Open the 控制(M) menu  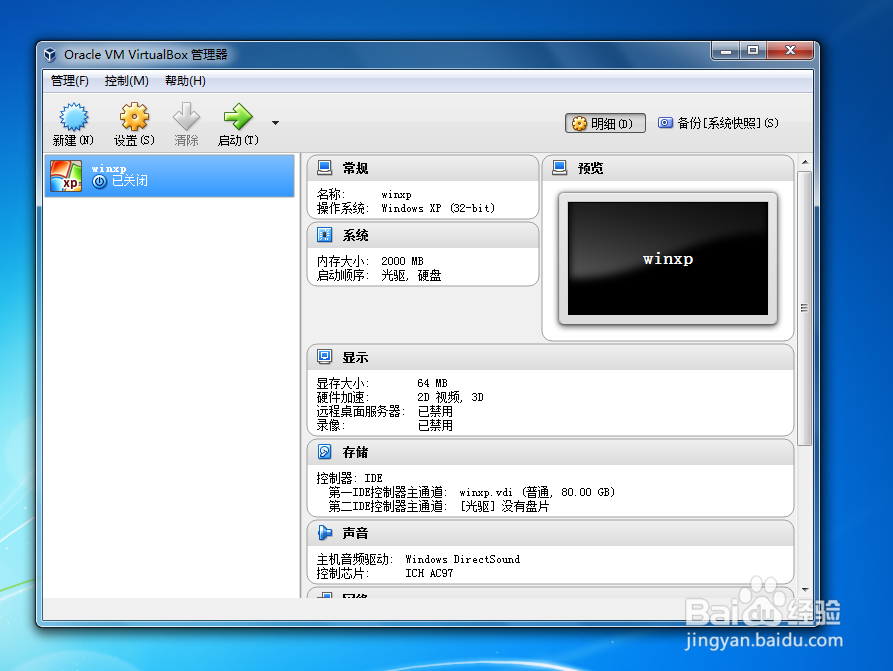click(x=126, y=81)
